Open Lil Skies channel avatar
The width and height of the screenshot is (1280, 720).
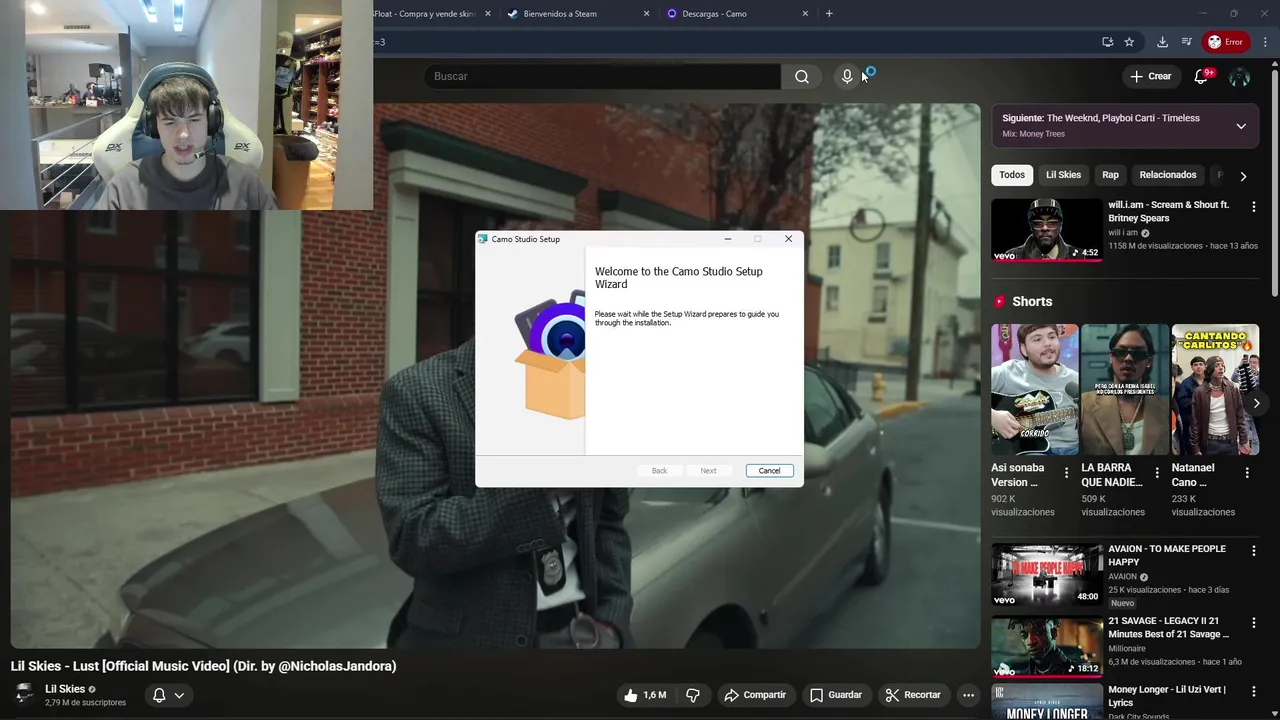[x=23, y=694]
